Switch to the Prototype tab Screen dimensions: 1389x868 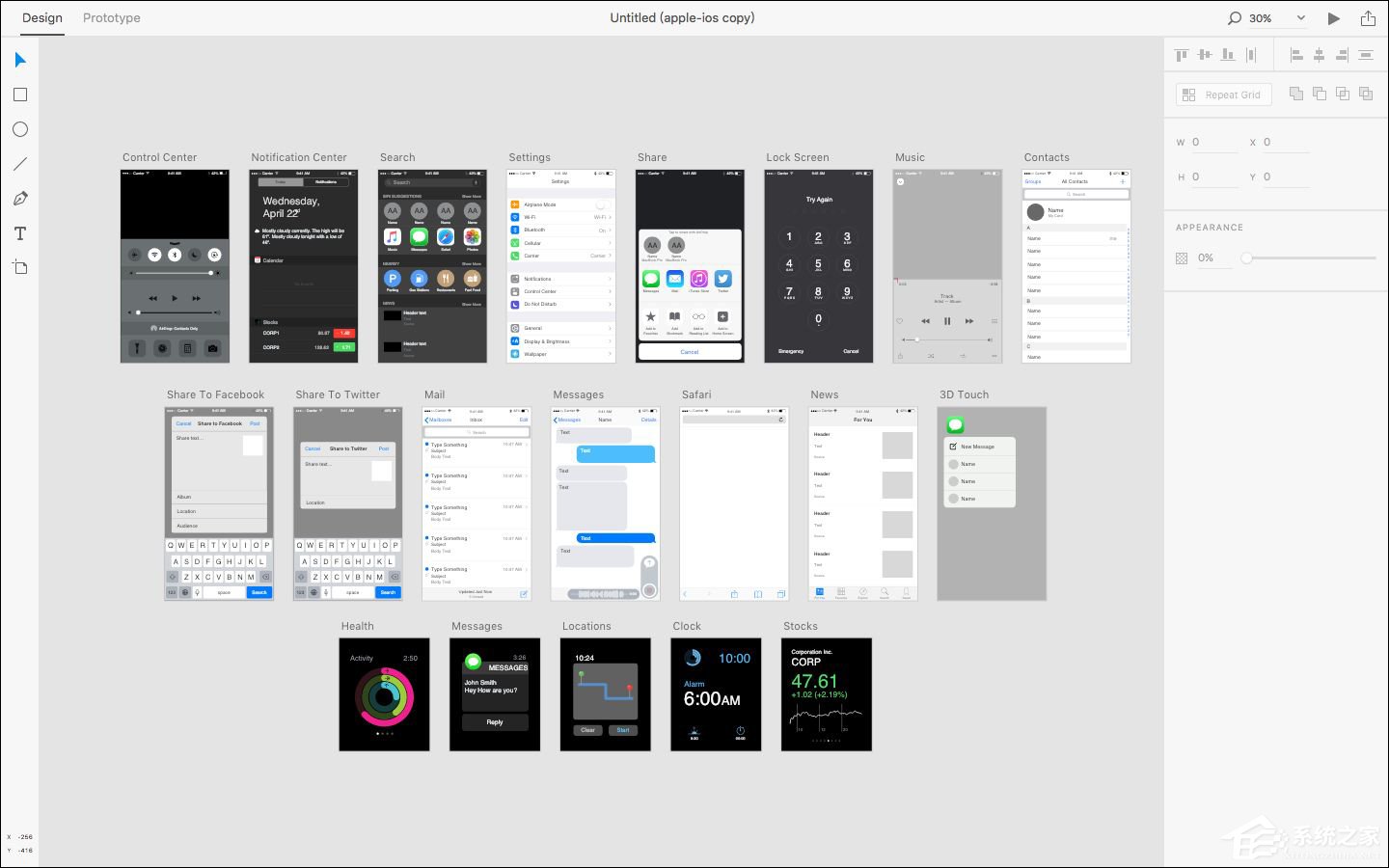click(x=112, y=17)
